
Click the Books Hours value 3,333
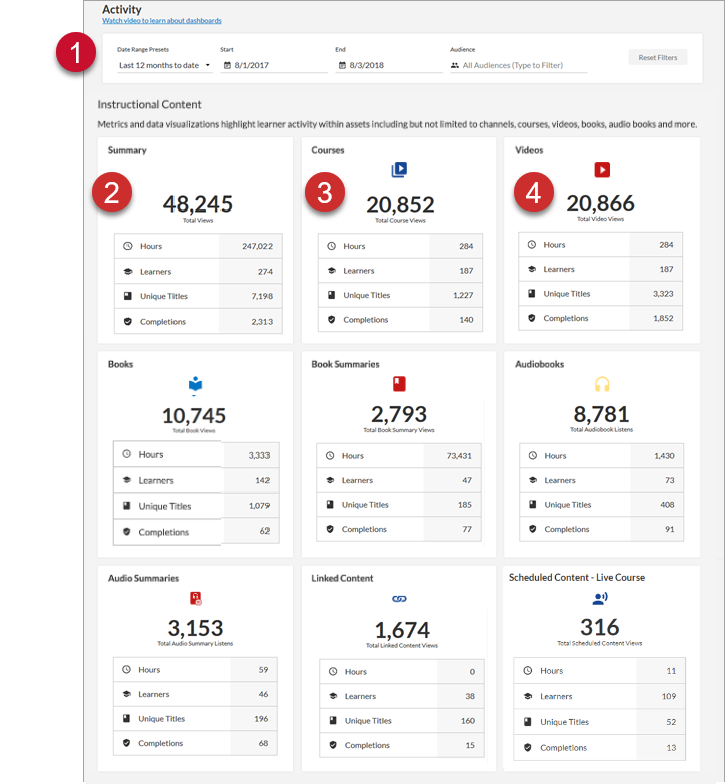259,455
